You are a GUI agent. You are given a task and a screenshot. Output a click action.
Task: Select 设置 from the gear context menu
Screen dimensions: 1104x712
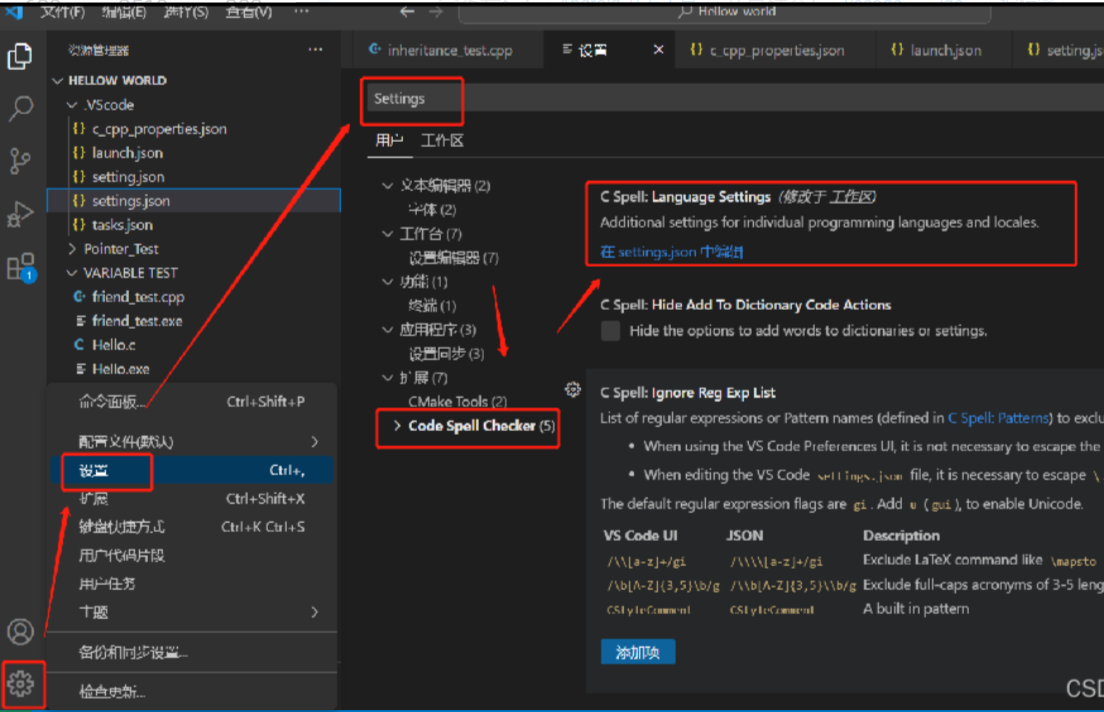point(93,469)
